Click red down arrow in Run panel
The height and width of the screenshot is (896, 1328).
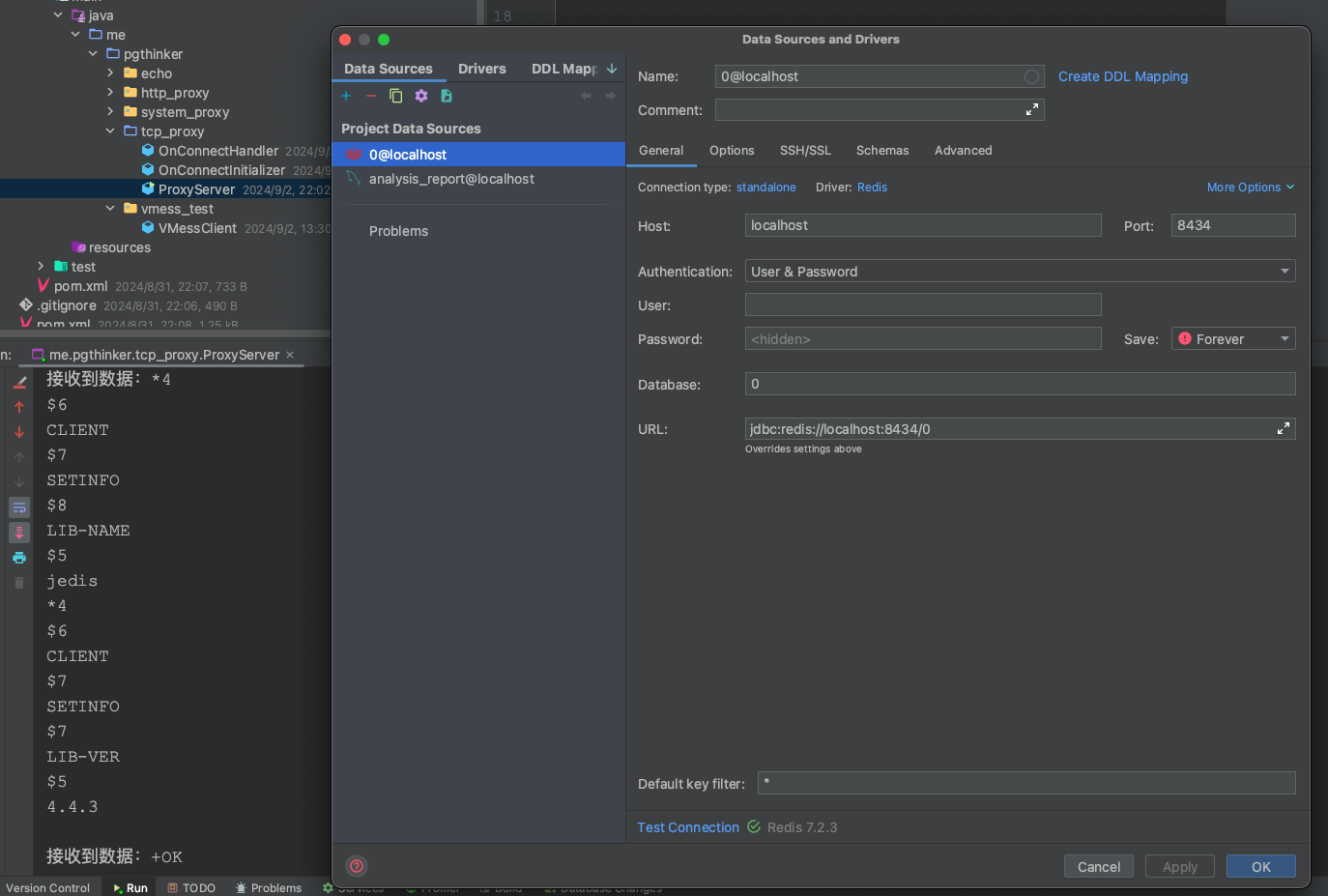pos(19,432)
